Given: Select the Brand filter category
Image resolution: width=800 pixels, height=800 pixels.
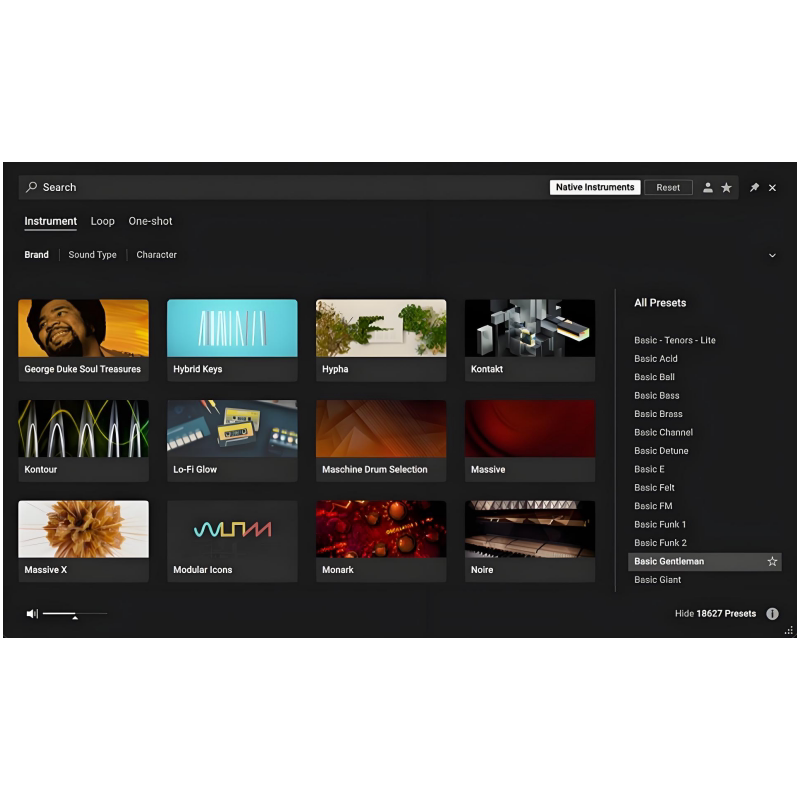Looking at the screenshot, I should click(36, 255).
